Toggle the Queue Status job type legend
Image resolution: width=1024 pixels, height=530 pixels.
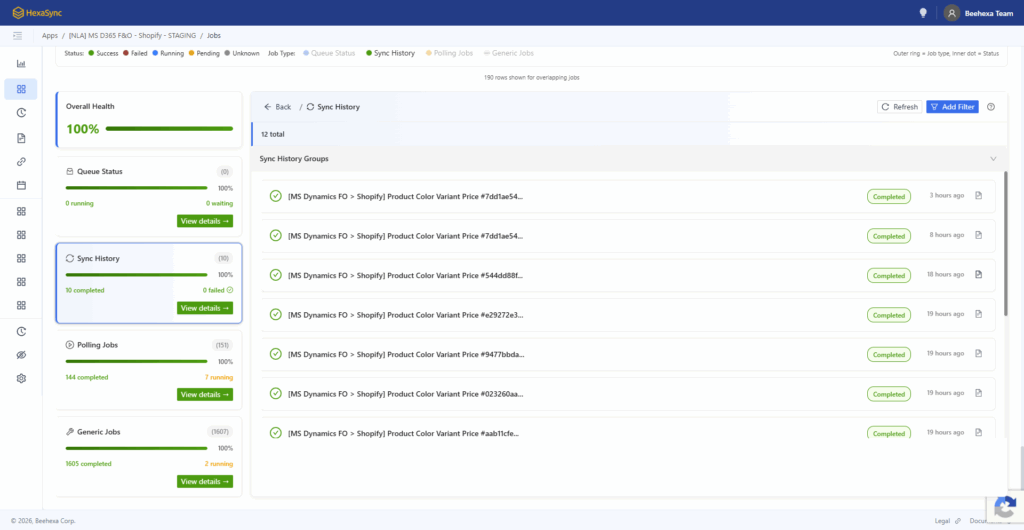pyautogui.click(x=329, y=53)
